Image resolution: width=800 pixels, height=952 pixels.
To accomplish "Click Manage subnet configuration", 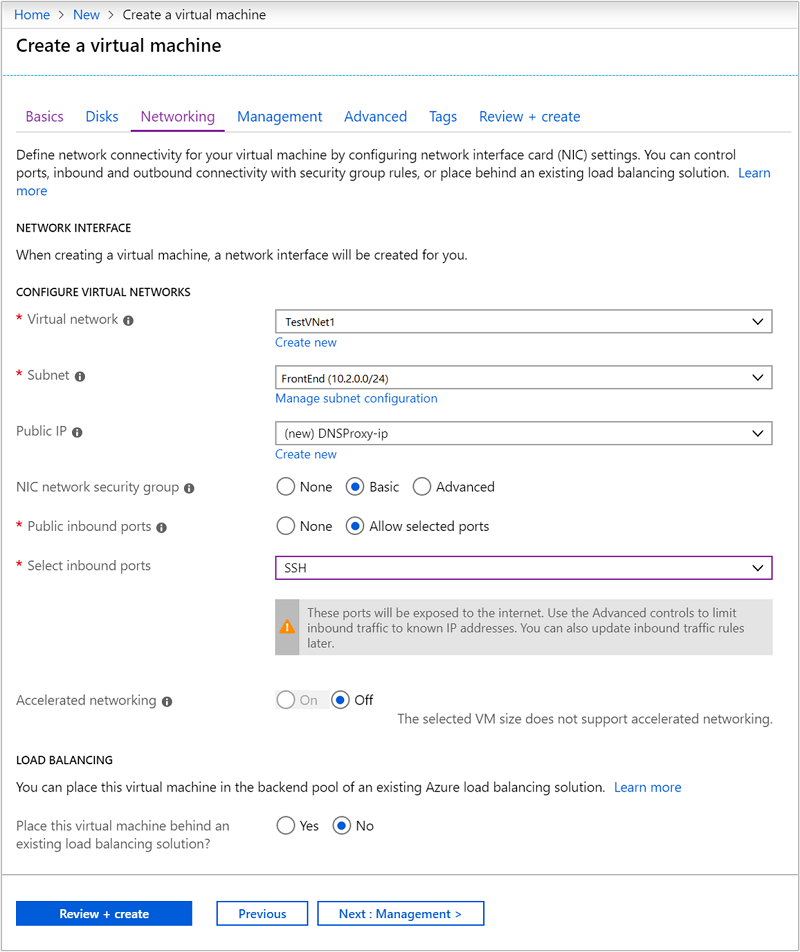I will pos(356,398).
